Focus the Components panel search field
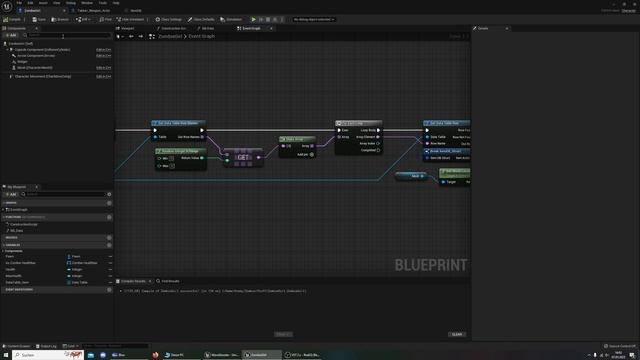Viewport: 640px width, 360px height. (x=67, y=35)
